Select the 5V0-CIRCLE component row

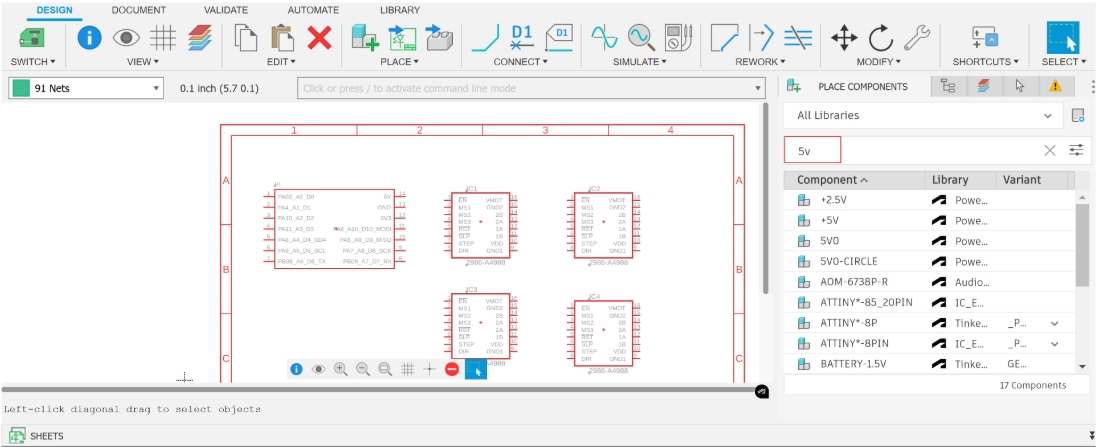pos(930,261)
